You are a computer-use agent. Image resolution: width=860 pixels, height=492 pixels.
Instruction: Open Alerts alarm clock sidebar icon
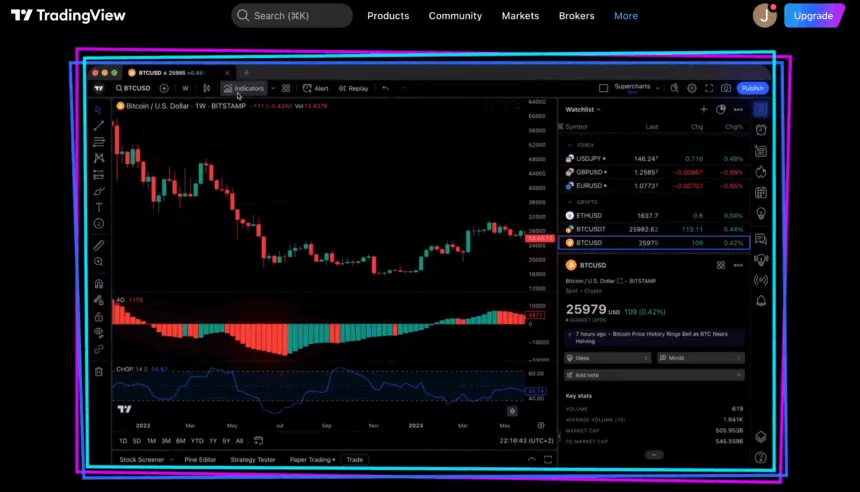click(761, 130)
